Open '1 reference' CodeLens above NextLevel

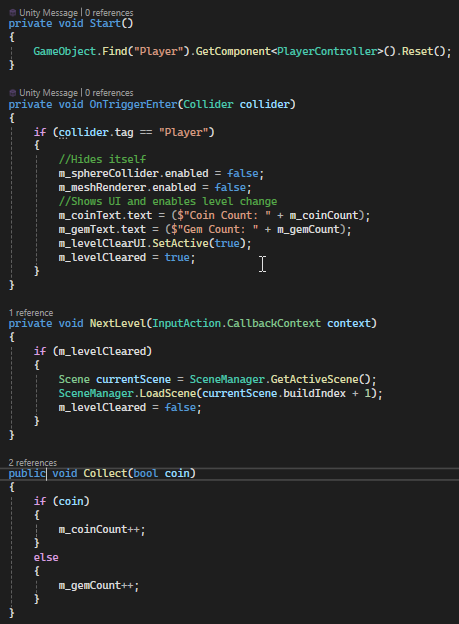31,313
